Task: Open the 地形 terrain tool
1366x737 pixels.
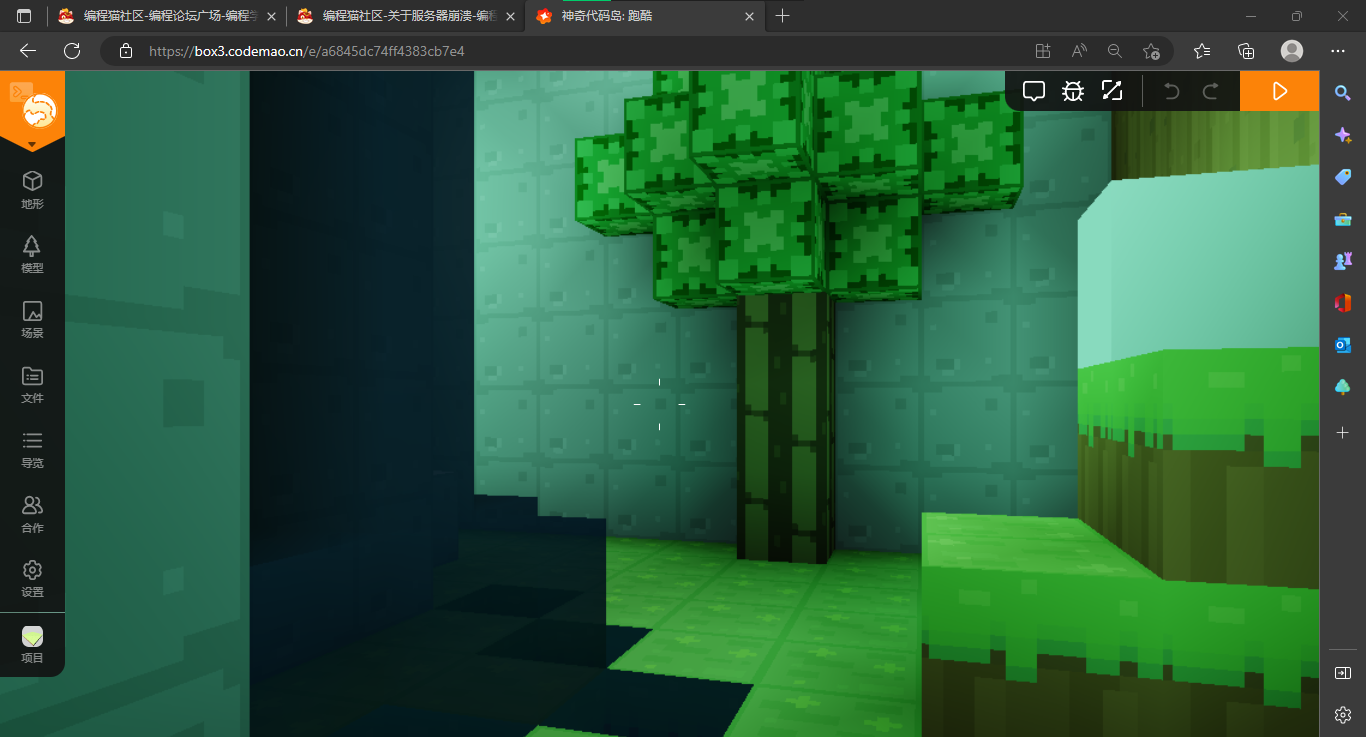Action: [32, 189]
